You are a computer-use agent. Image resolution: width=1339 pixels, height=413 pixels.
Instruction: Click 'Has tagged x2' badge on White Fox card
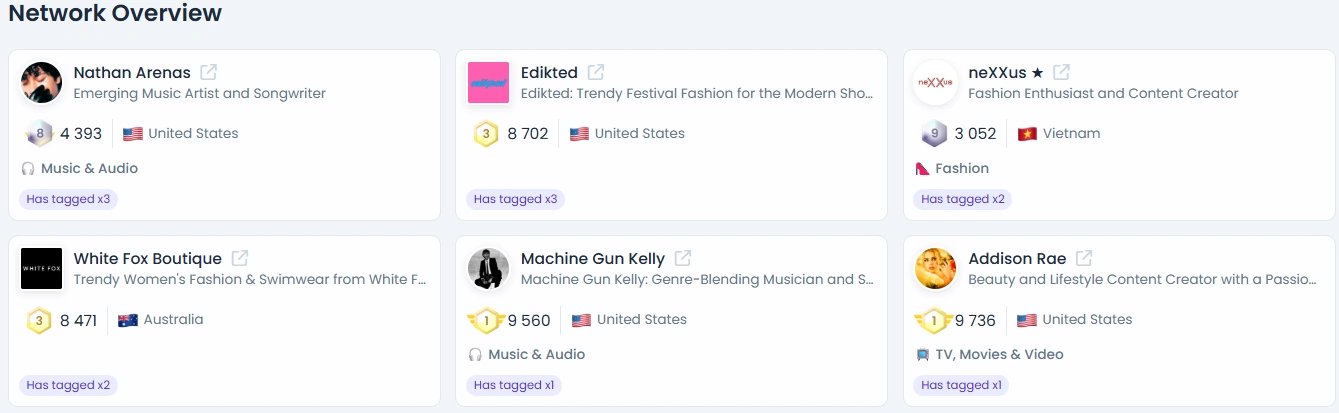68,385
